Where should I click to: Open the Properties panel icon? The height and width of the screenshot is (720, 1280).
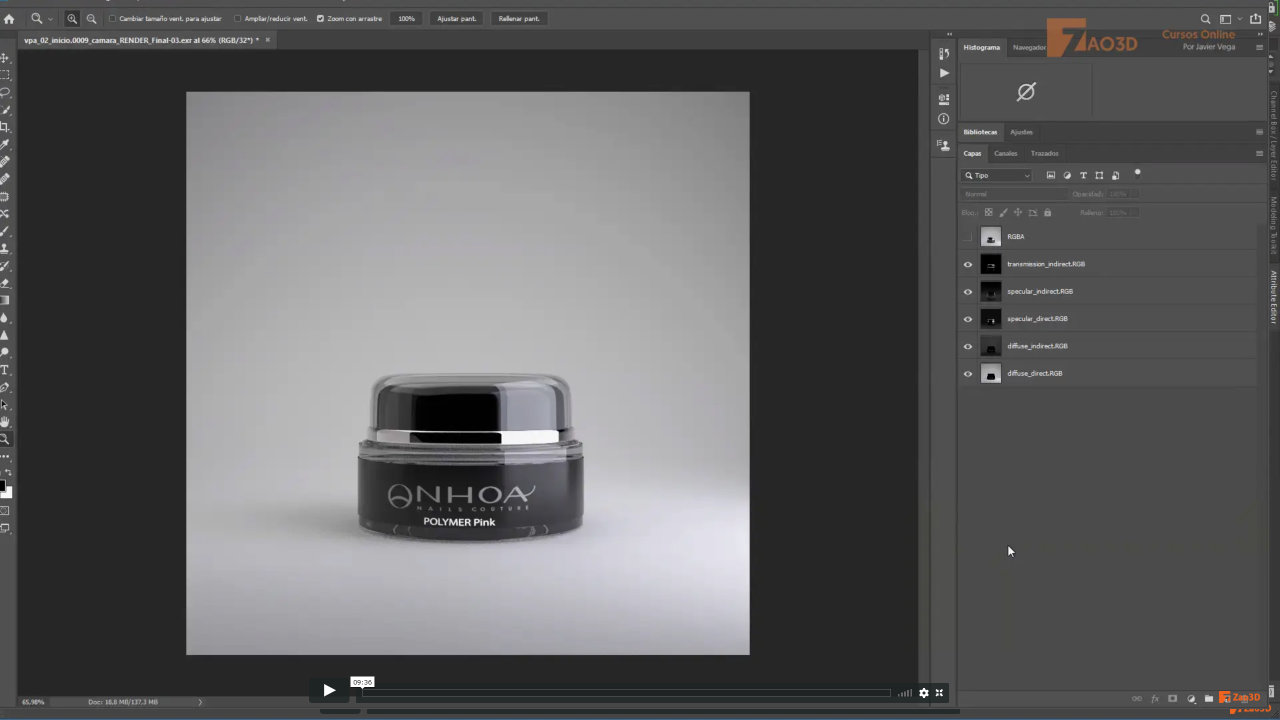944,99
